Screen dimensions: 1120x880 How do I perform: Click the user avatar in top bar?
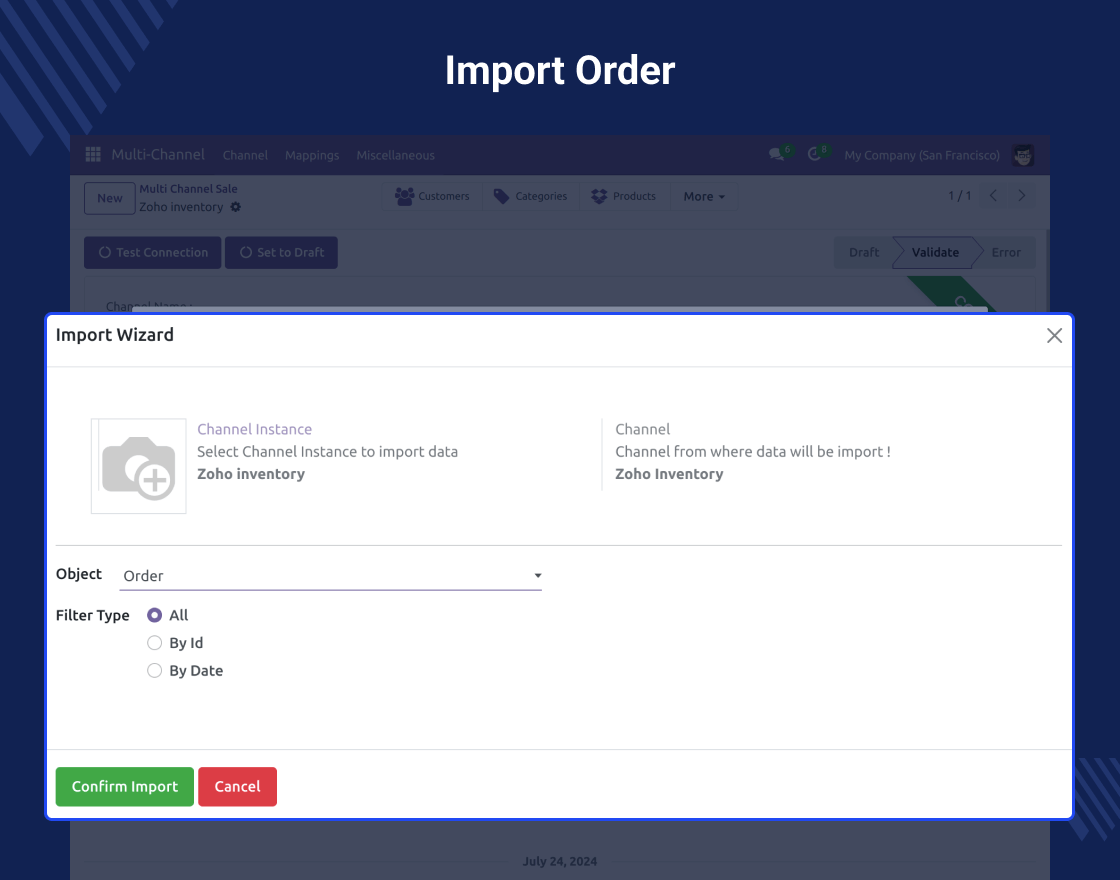pyautogui.click(x=1023, y=155)
